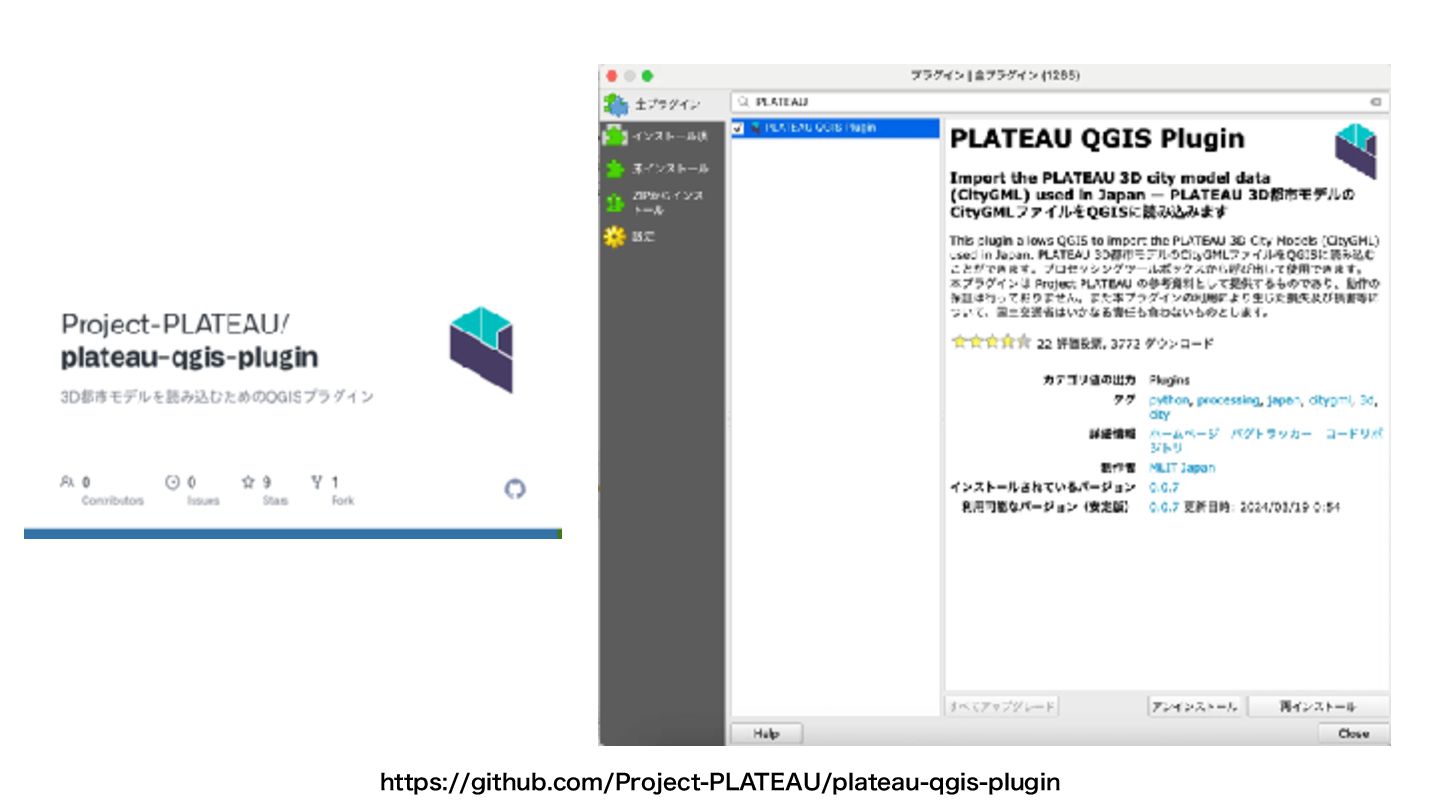Screen dimensions: 1440x810
Task: Click the Help button
Action: [x=766, y=734]
